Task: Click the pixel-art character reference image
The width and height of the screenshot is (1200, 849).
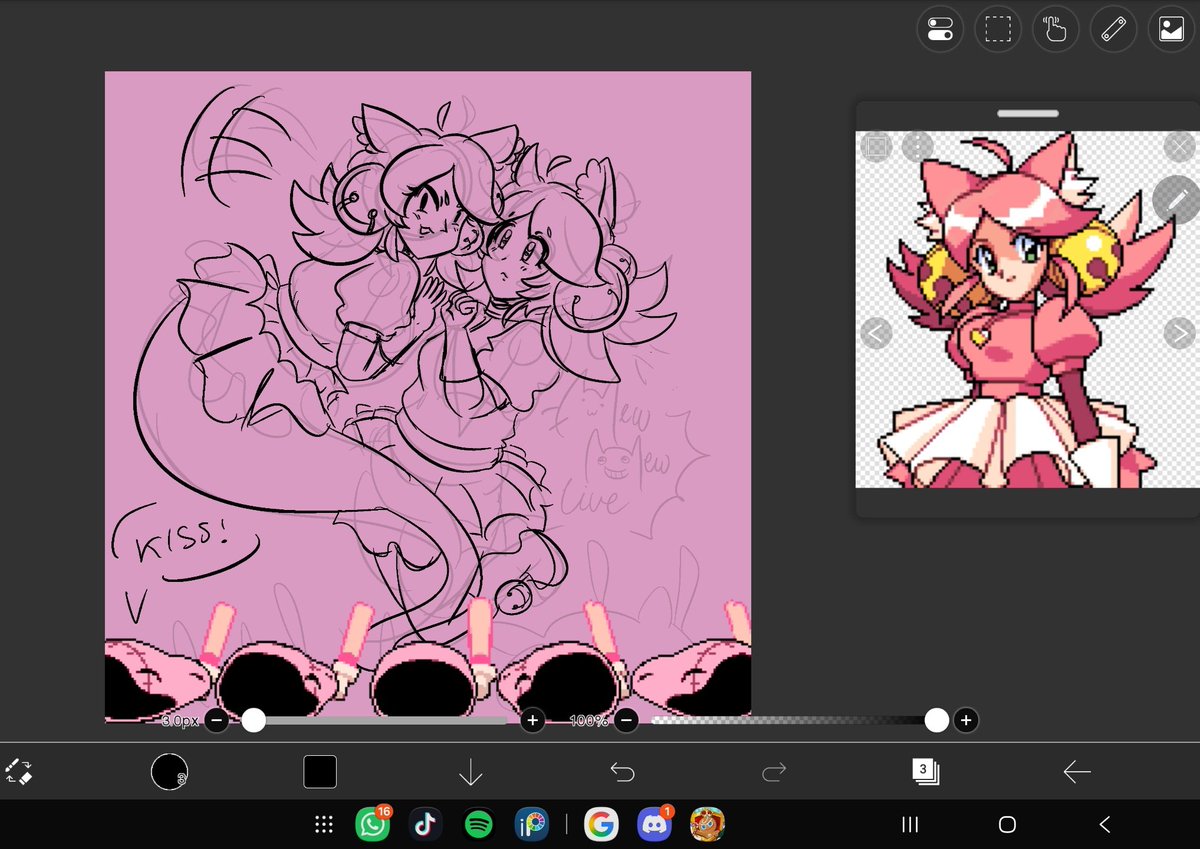Action: [x=1027, y=310]
